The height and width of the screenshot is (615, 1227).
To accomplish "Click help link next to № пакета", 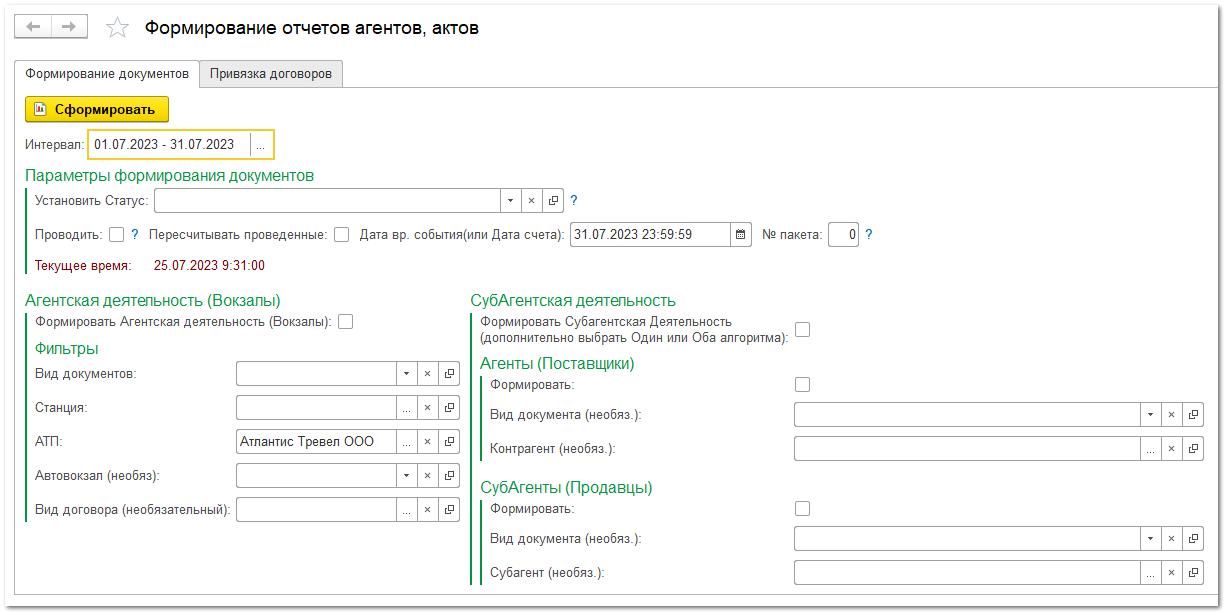I will tap(867, 234).
